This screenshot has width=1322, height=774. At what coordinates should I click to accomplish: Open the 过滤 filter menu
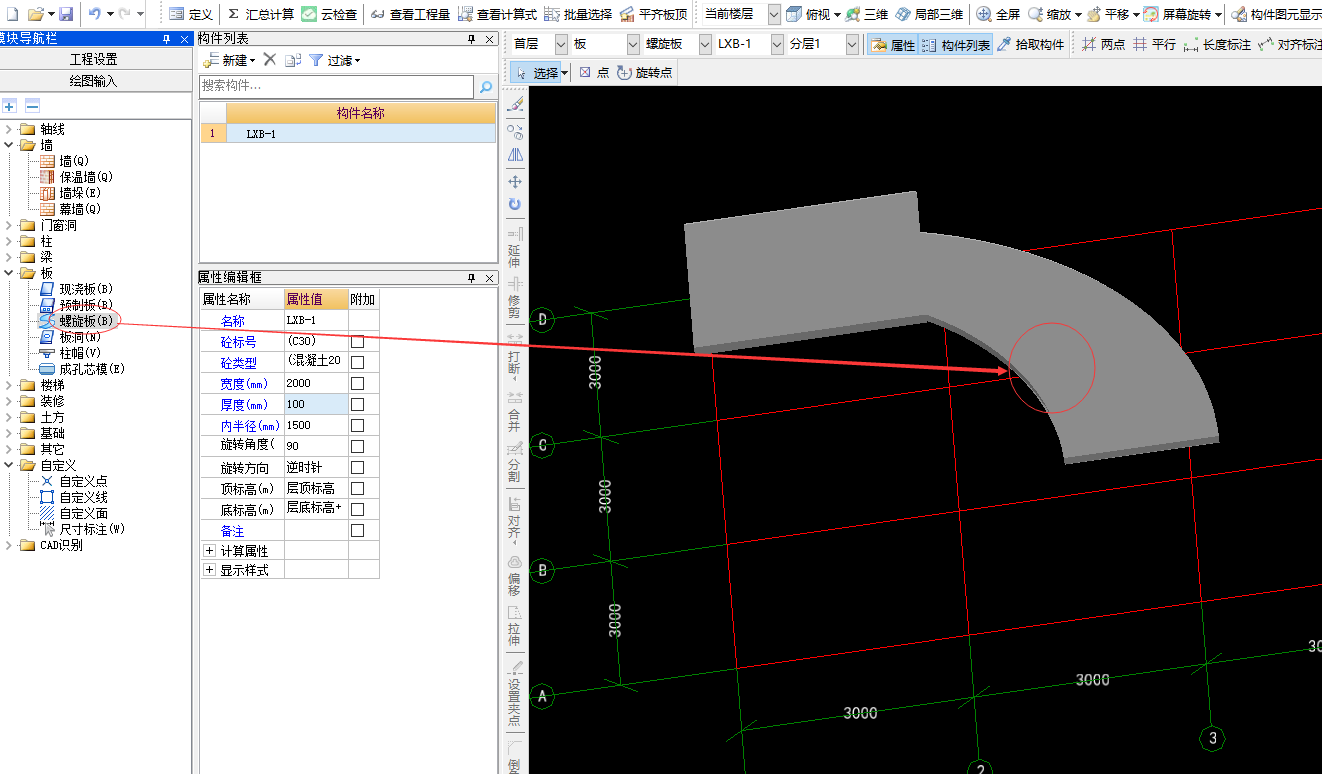[335, 60]
